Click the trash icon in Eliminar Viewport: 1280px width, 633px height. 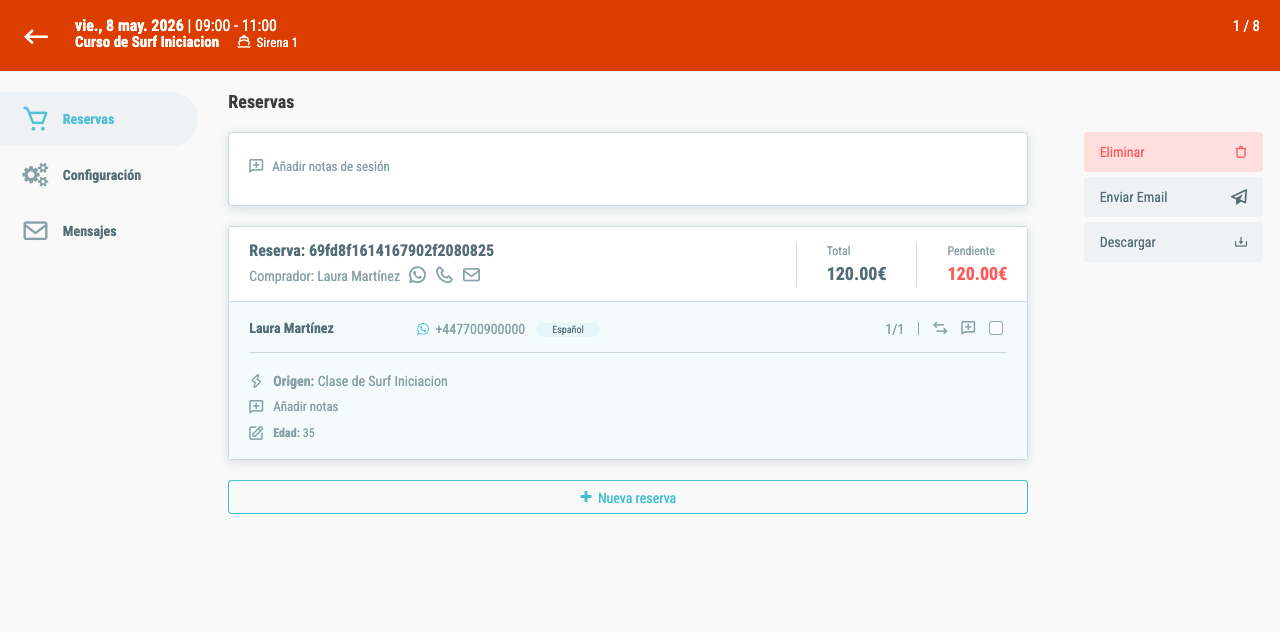tap(1241, 152)
